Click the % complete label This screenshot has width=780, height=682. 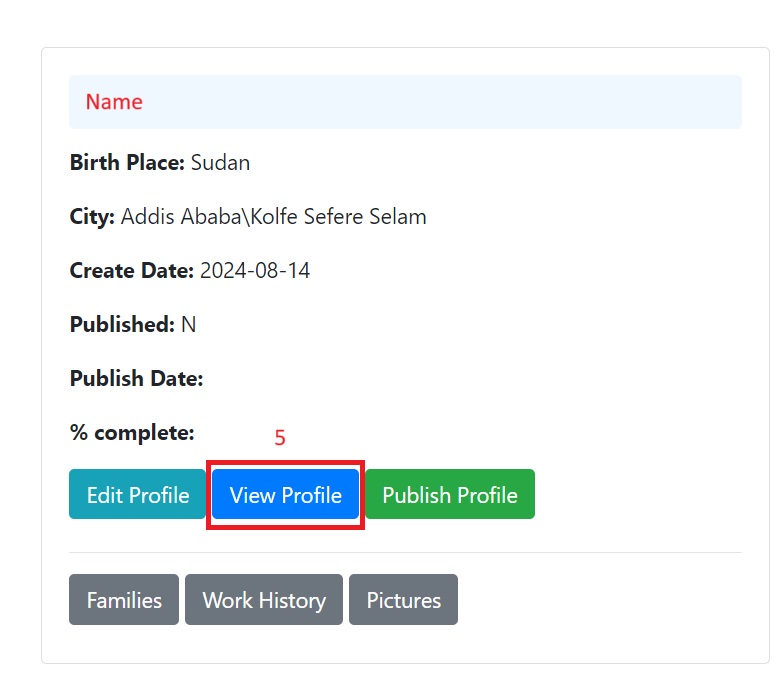(131, 433)
